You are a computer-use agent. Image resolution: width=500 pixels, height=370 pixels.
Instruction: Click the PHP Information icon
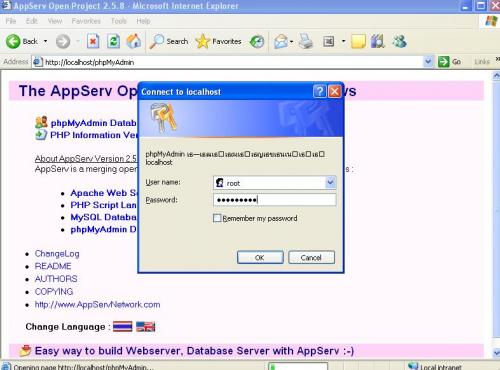(41, 135)
